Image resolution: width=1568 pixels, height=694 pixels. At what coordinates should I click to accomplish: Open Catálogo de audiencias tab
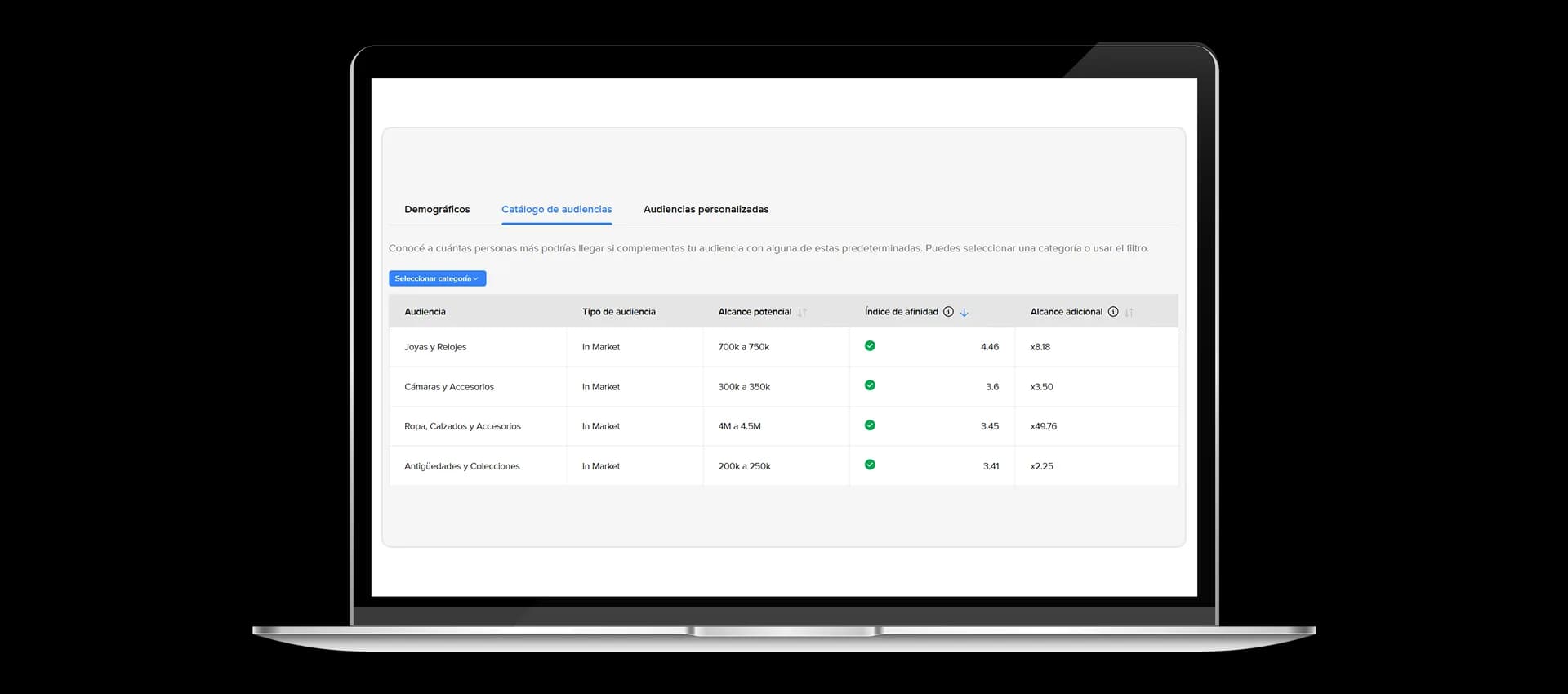coord(556,210)
